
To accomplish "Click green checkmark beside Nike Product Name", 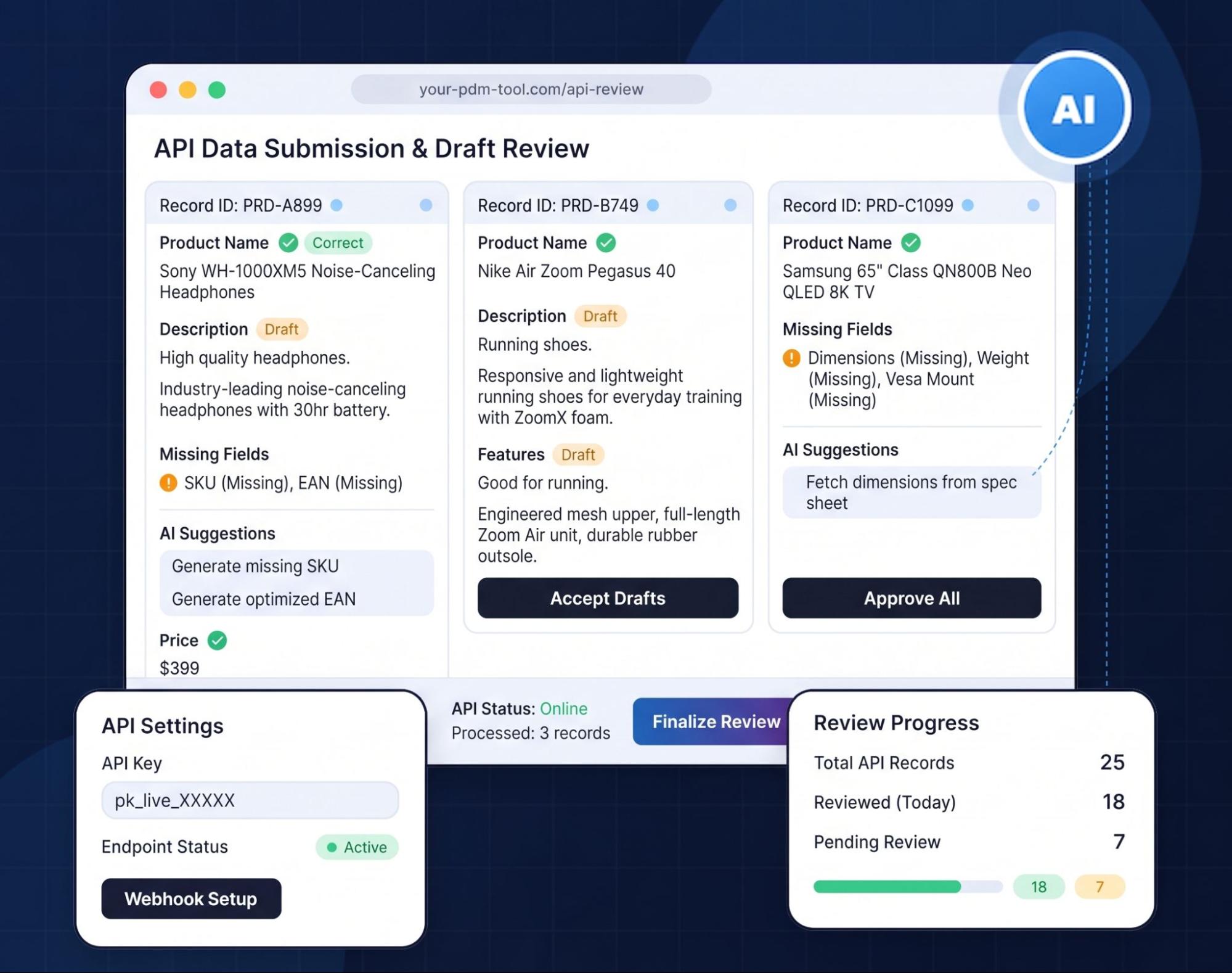I will tap(606, 243).
